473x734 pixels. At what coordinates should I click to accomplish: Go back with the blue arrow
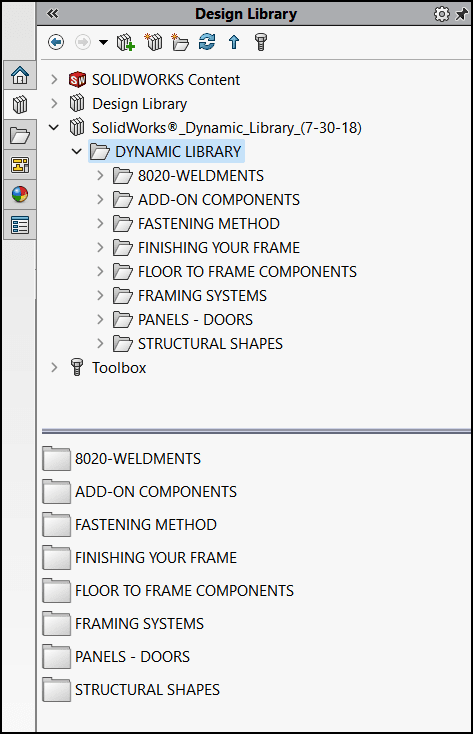pos(56,43)
